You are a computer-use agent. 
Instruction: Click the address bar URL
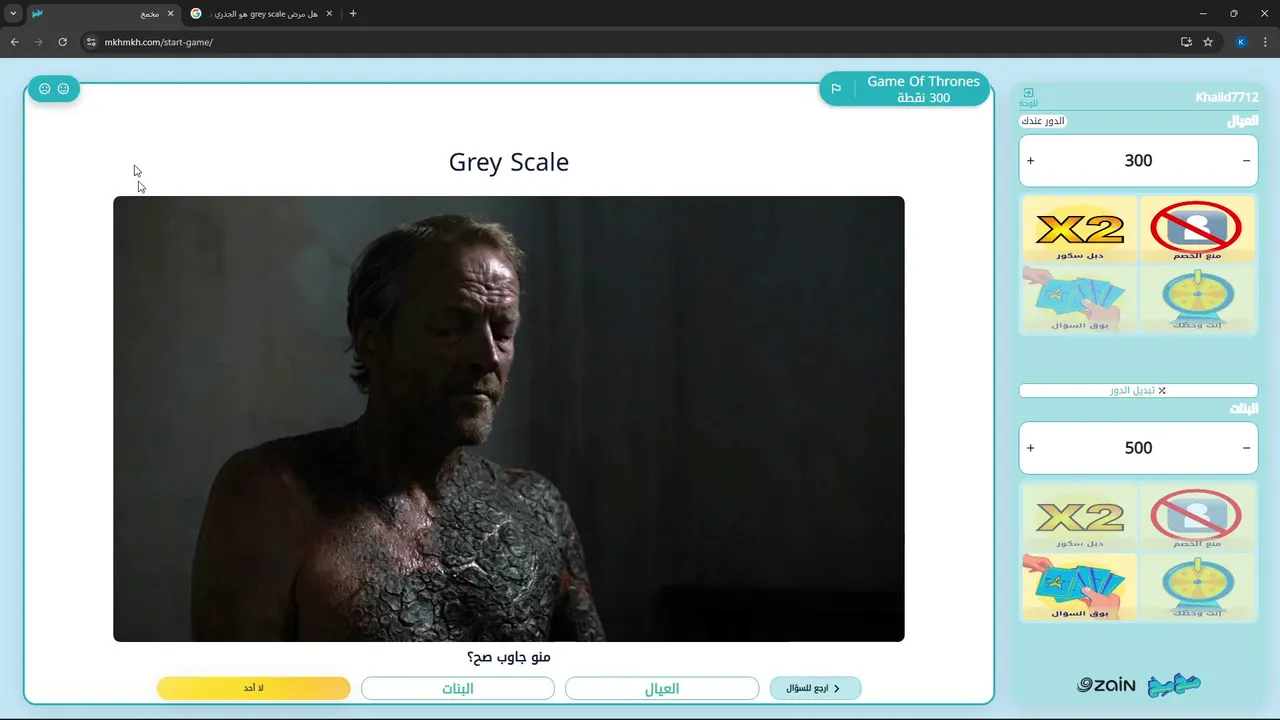coord(158,42)
